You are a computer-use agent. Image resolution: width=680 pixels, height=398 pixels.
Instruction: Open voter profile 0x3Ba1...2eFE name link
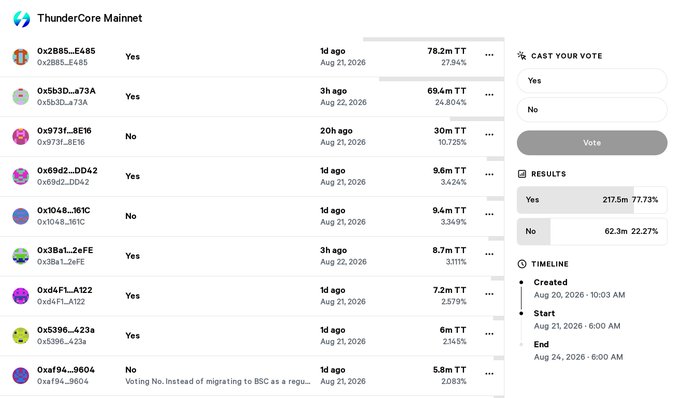(x=65, y=251)
